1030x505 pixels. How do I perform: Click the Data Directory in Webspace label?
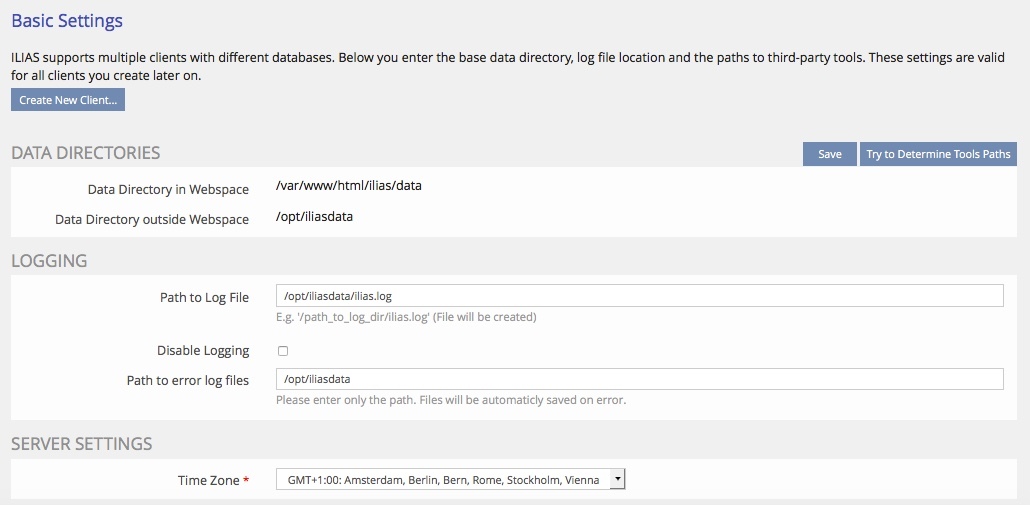click(168, 189)
